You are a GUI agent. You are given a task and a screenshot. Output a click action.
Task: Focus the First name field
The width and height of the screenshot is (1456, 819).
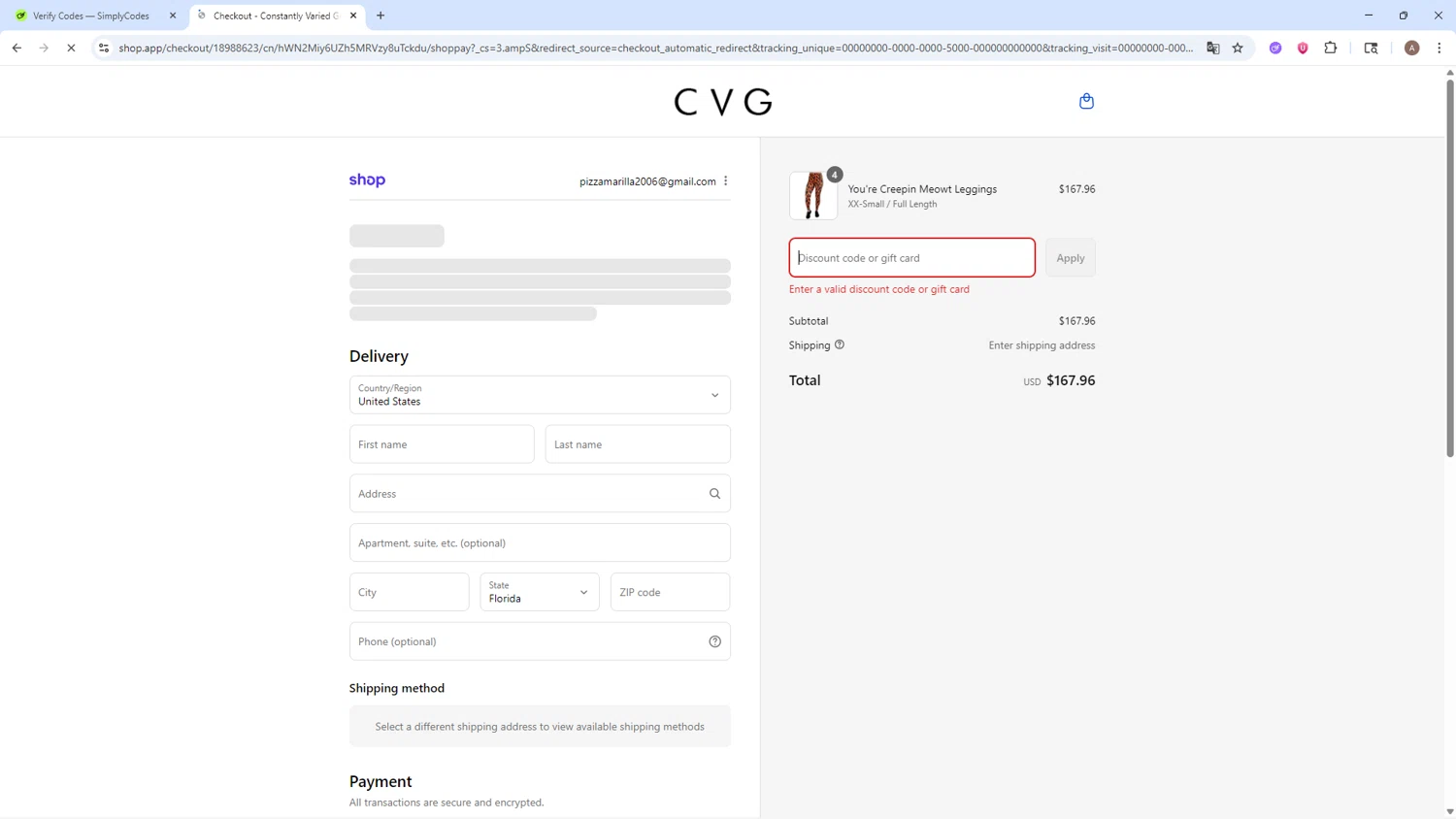[x=442, y=444]
